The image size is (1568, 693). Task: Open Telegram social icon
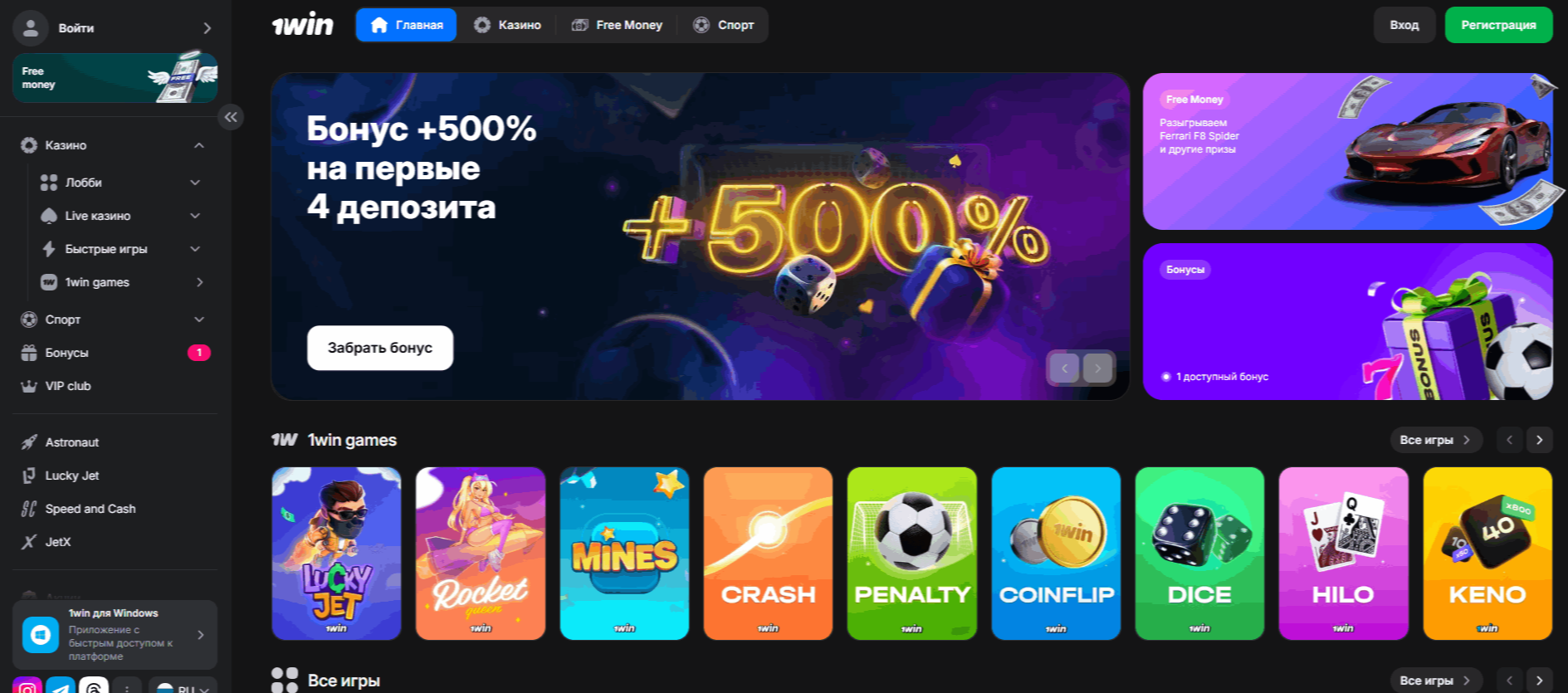pos(61,686)
